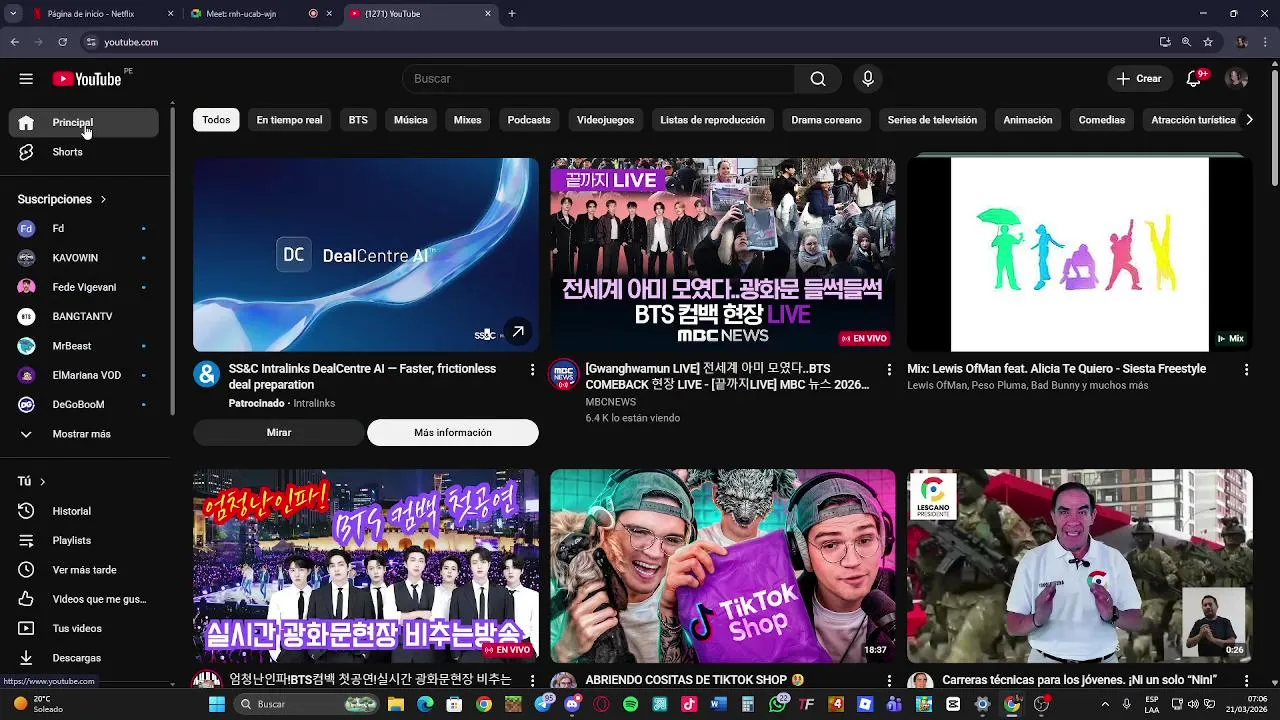Open Videos que me gustan

(x=84, y=599)
